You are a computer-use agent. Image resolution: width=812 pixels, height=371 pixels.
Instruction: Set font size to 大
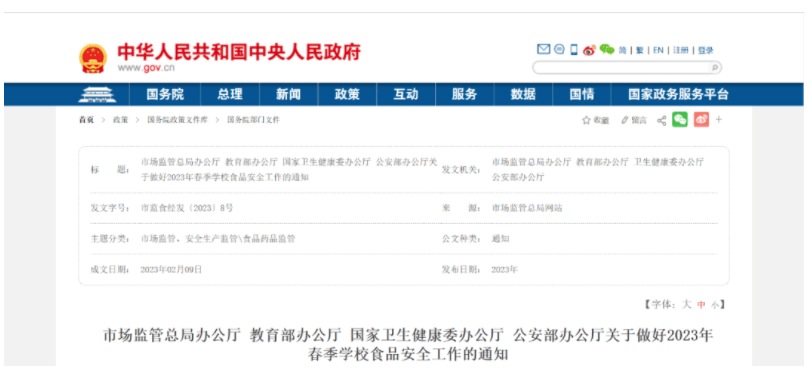tap(686, 305)
